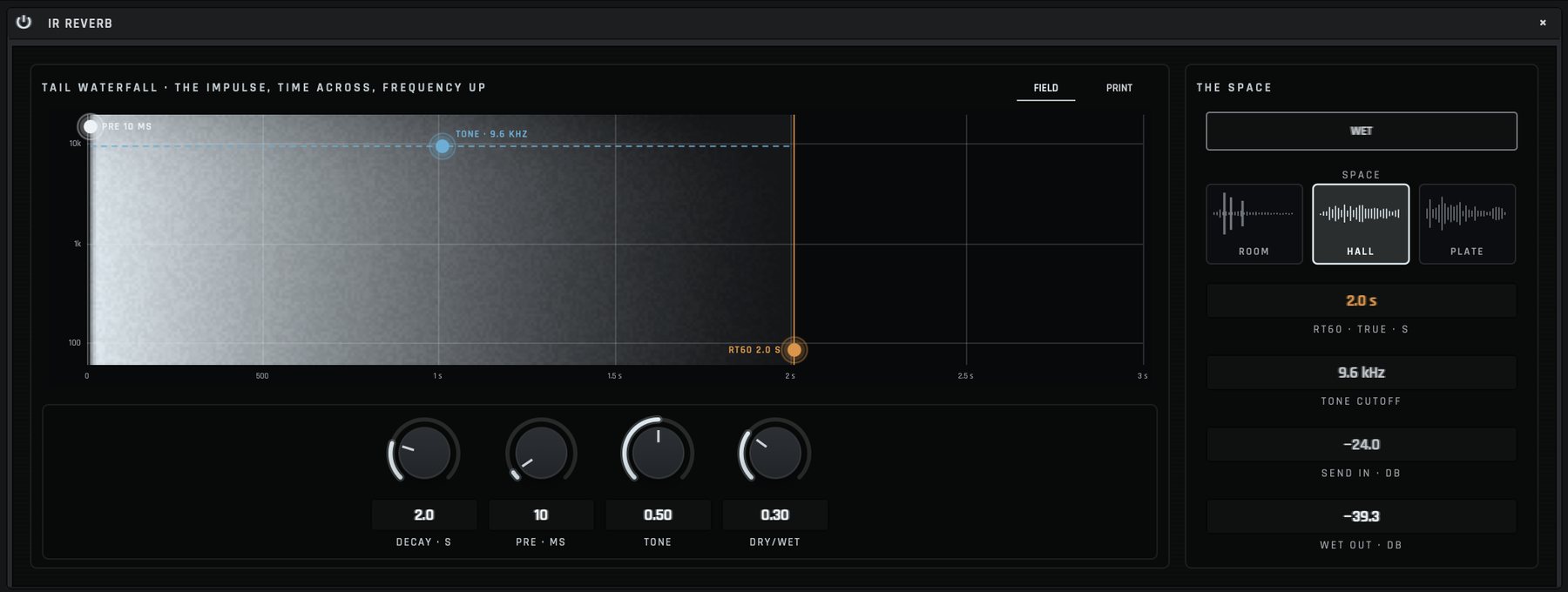Viewport: 1568px width, 592px height.
Task: Click the WET OUT · DB label
Action: click(1361, 545)
